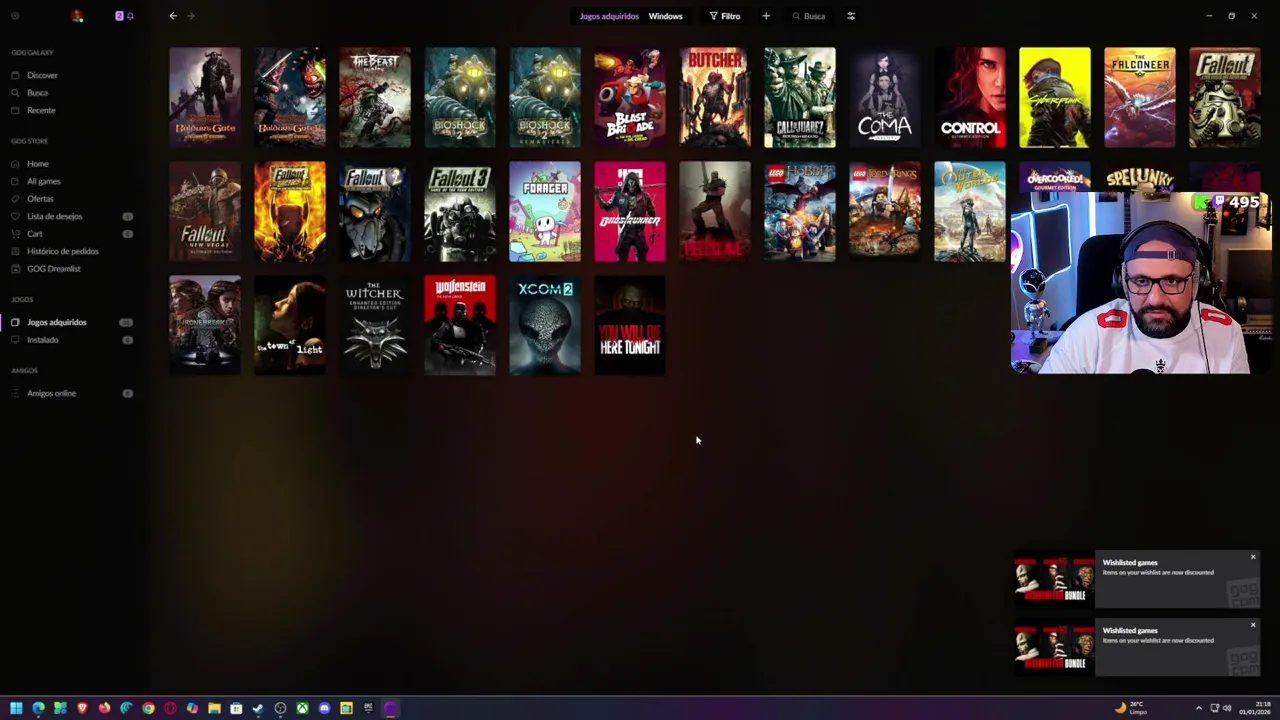Go forward with the right arrow
Viewport: 1280px width, 720px height.
click(191, 16)
